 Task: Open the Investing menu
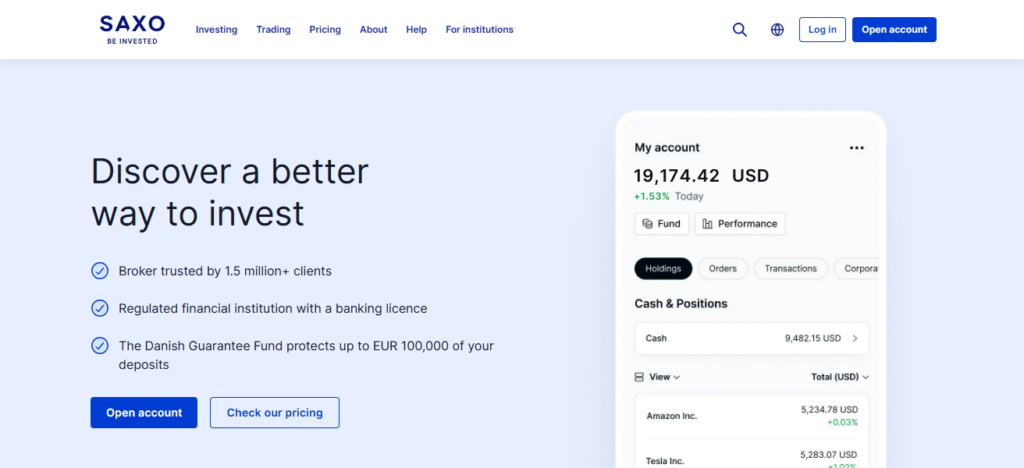point(216,30)
